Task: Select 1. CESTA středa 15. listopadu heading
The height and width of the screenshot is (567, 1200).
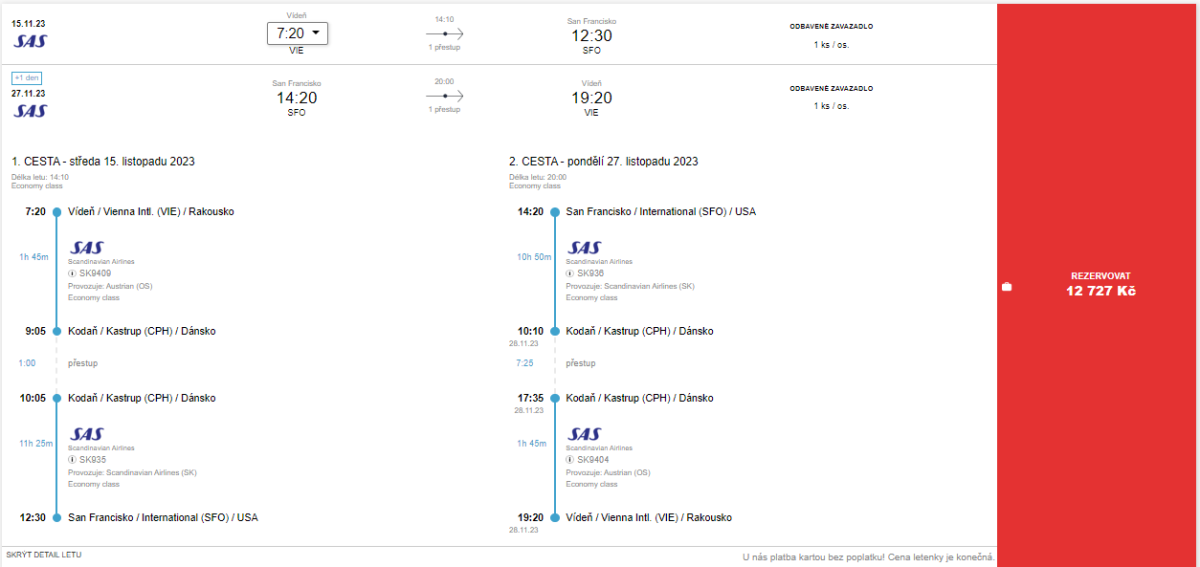Action: click(x=103, y=161)
